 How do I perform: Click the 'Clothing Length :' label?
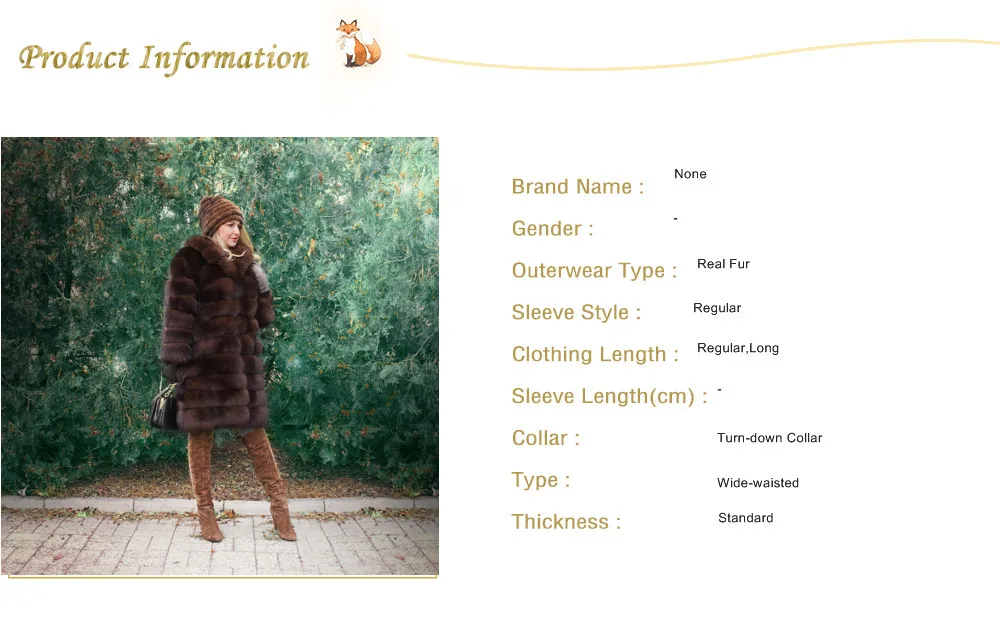tap(595, 354)
